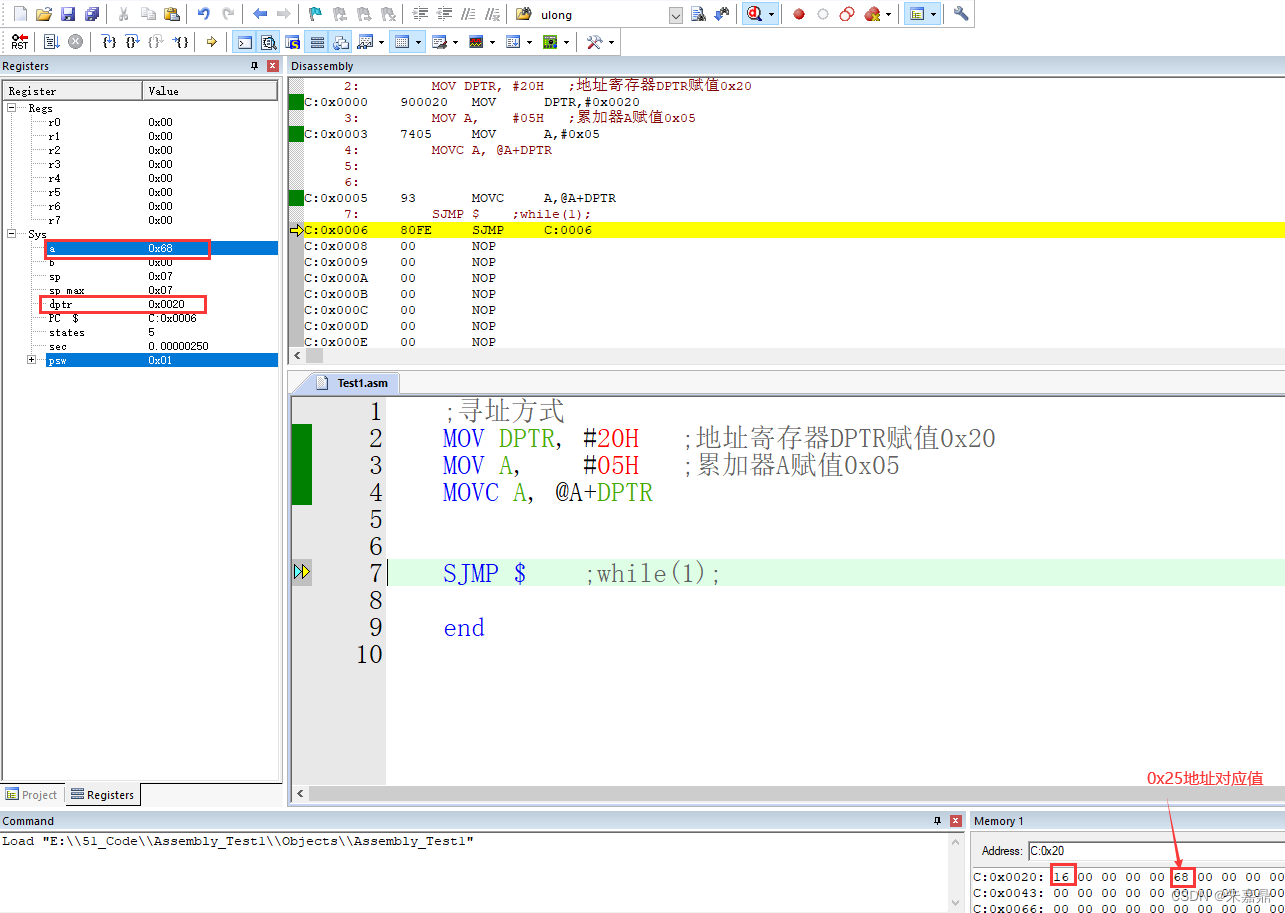Screen dimensions: 1285x913
Task: Create a new file from toolbar
Action: point(20,14)
